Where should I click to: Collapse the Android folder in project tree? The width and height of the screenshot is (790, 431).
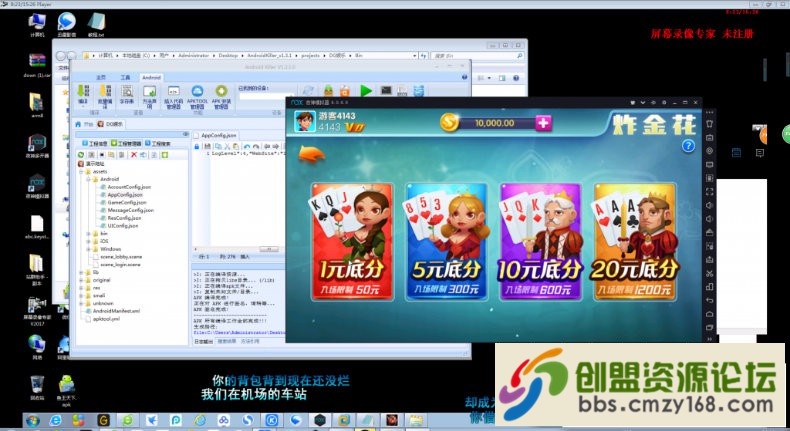[89, 179]
